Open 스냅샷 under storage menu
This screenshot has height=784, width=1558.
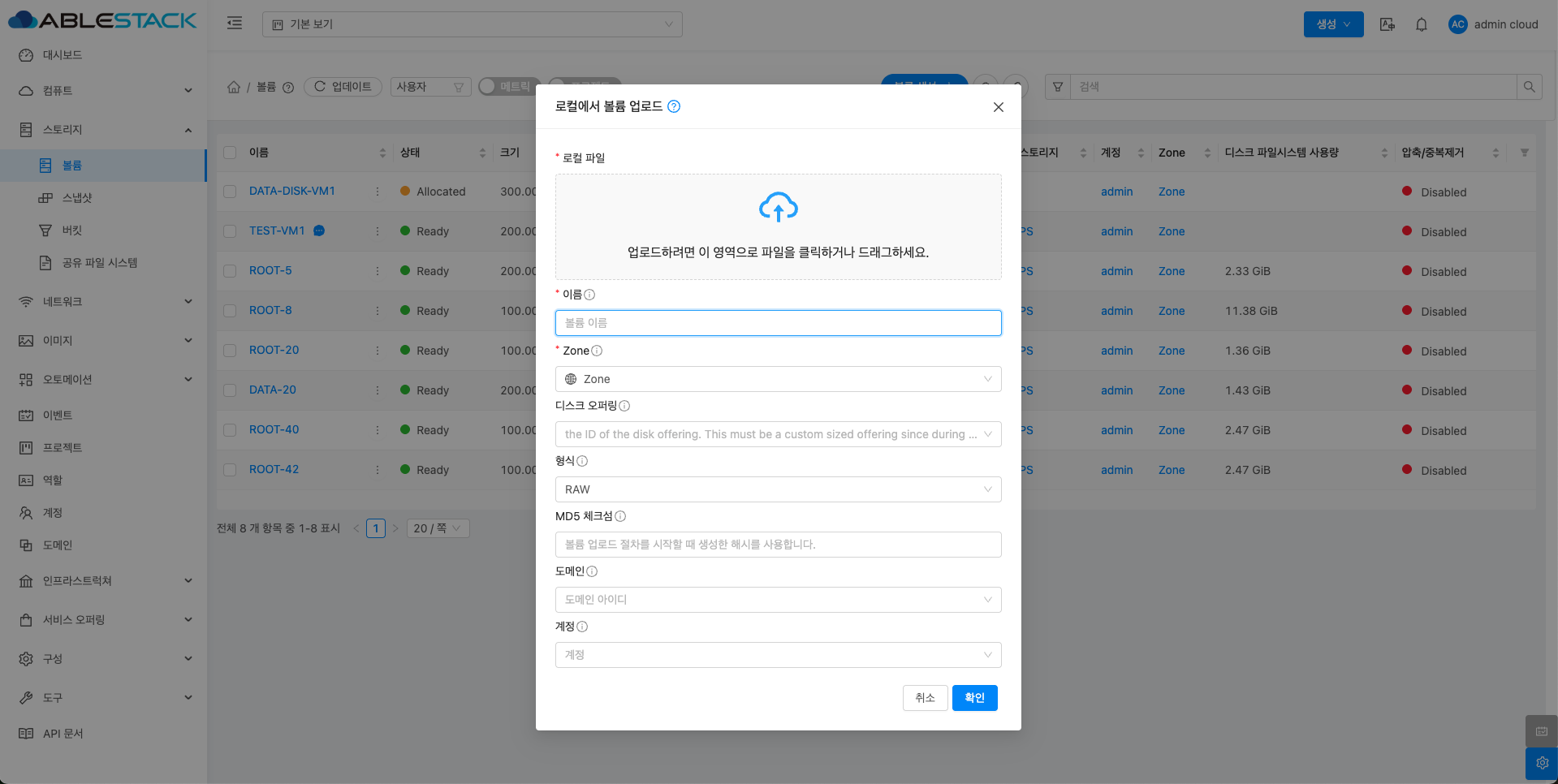pyautogui.click(x=77, y=198)
